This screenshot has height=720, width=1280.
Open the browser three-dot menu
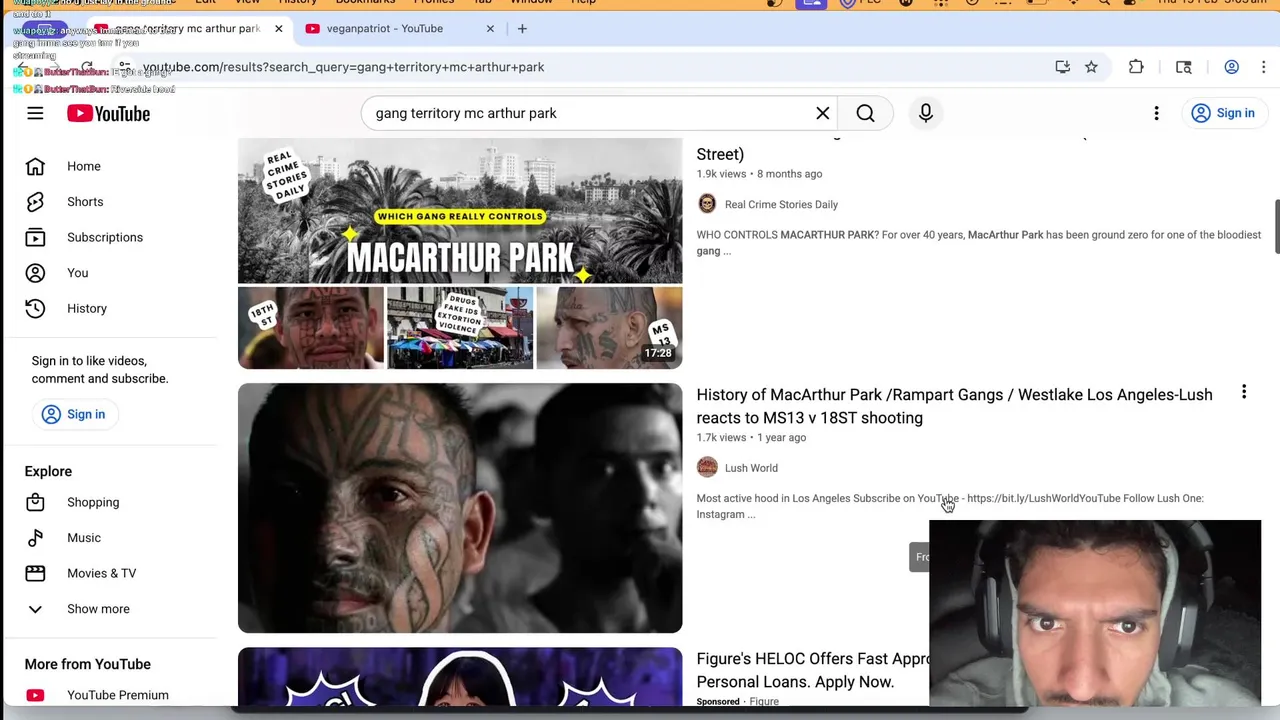point(1264,67)
